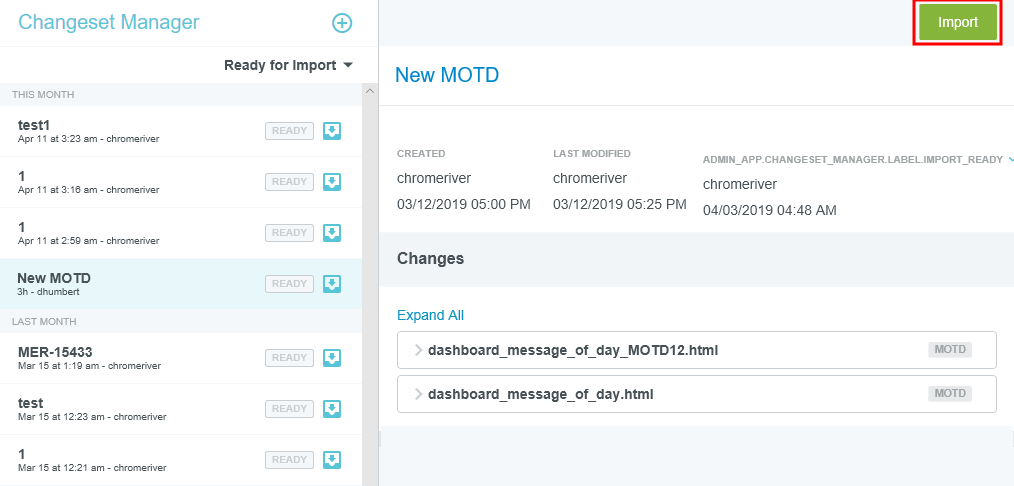Expand the import ready label chevron
The width and height of the screenshot is (1014, 486).
[x=1010, y=159]
